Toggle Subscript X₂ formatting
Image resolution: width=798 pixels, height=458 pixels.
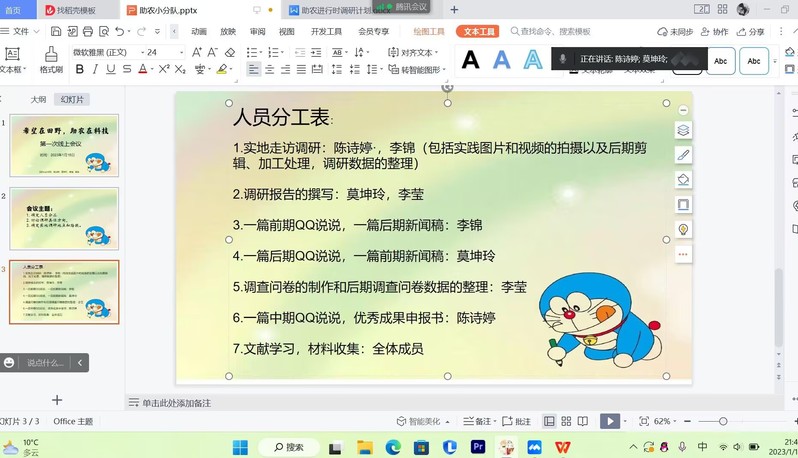click(180, 69)
